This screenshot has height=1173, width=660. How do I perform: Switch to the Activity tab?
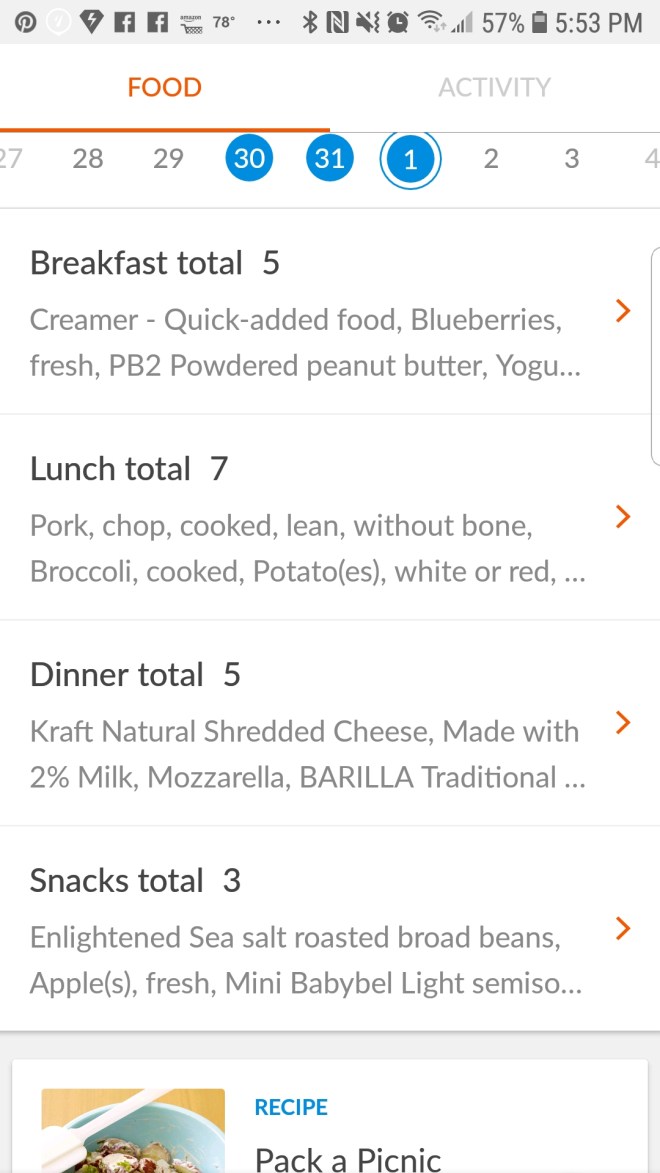pos(494,87)
